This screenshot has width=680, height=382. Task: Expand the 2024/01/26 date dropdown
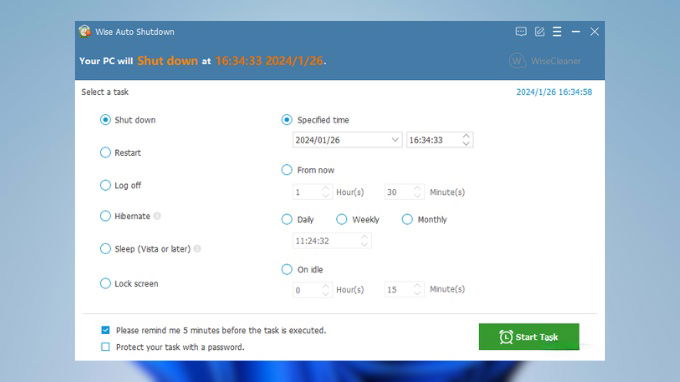[395, 140]
